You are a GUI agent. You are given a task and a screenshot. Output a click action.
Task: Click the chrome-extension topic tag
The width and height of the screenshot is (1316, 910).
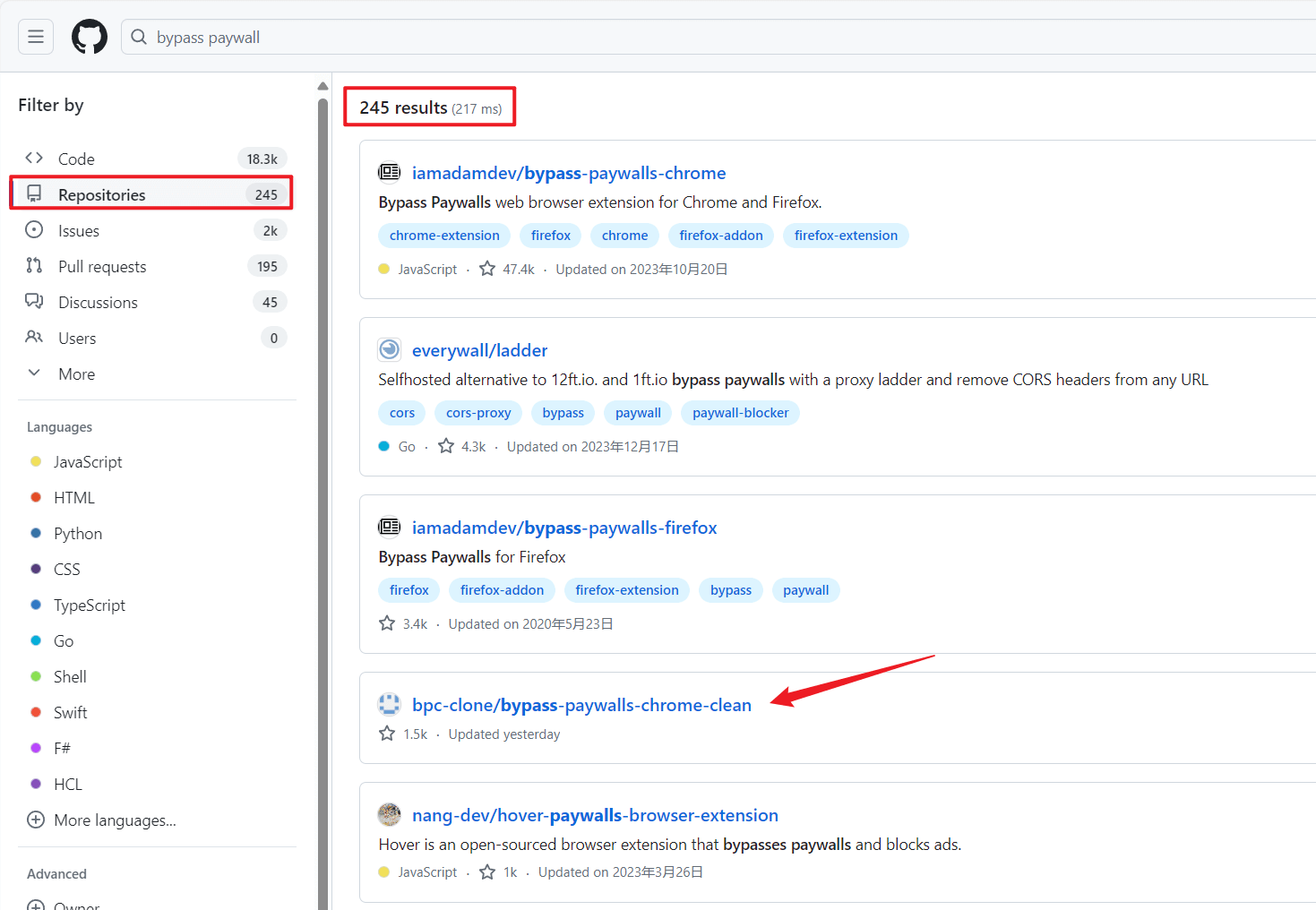pos(444,236)
